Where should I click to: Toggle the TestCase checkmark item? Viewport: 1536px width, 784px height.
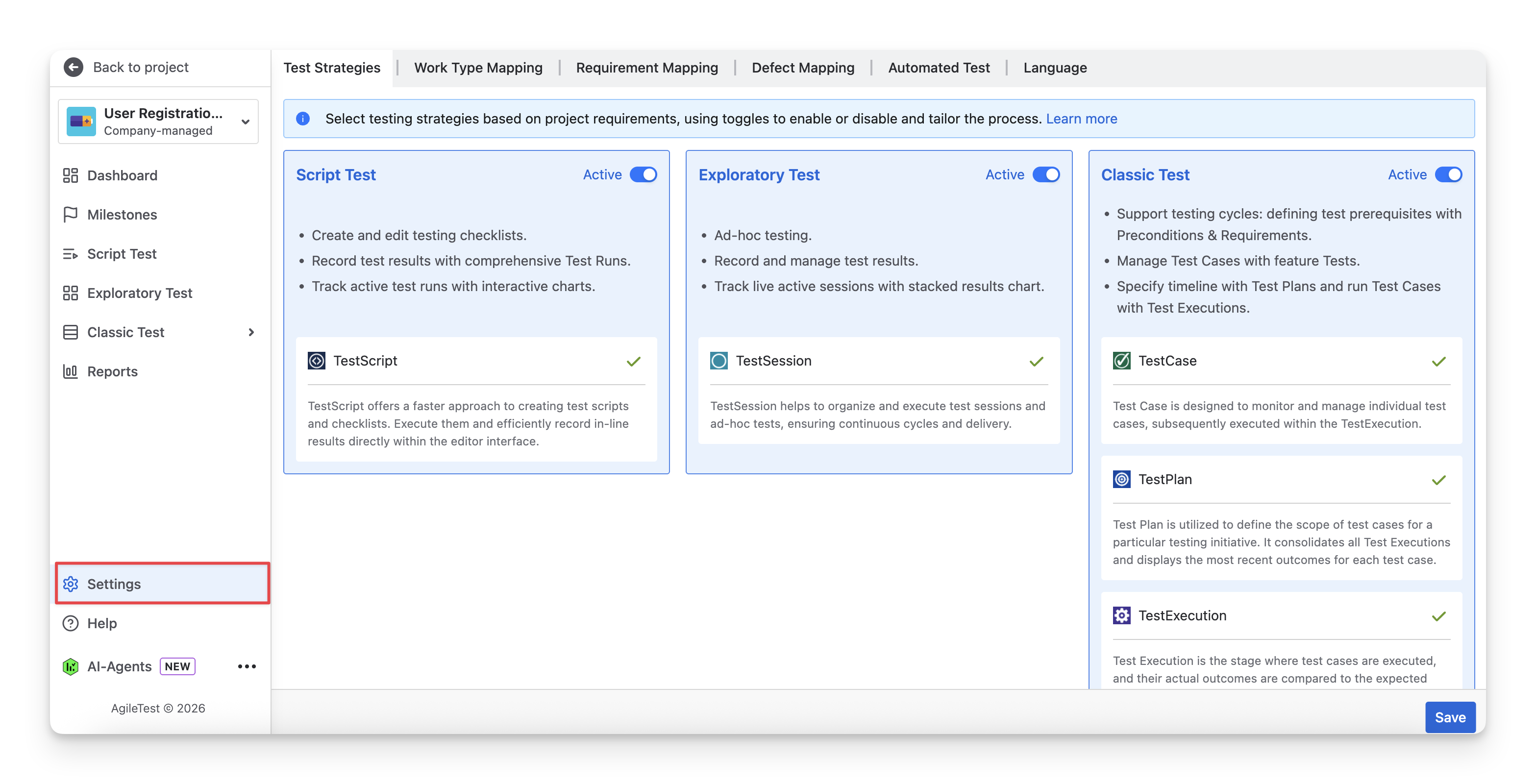[x=1438, y=361]
